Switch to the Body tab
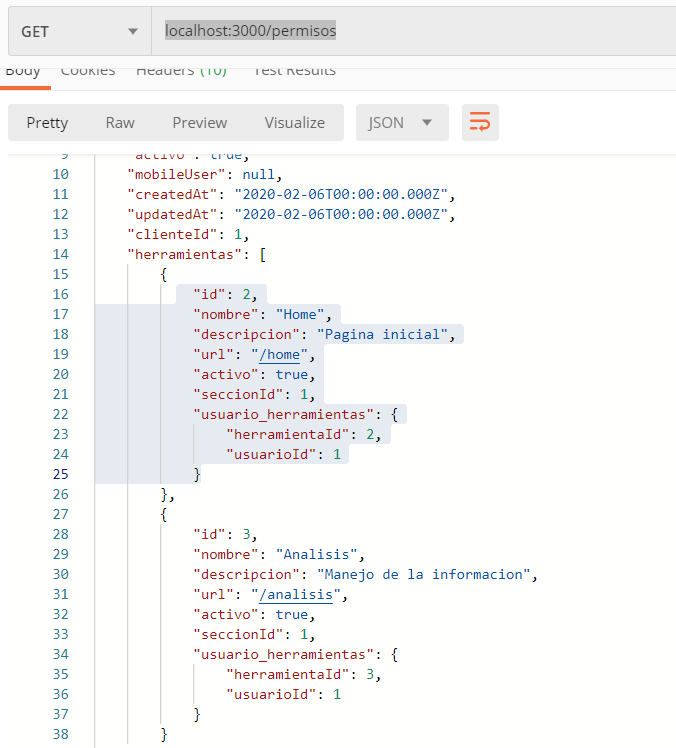This screenshot has width=676, height=748. tap(23, 71)
